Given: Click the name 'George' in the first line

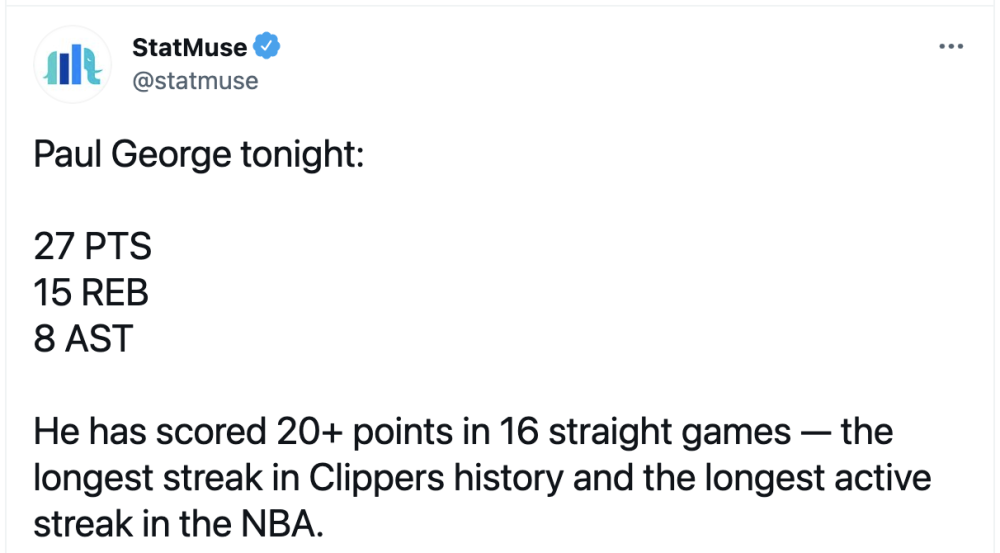Looking at the screenshot, I should 171,155.
